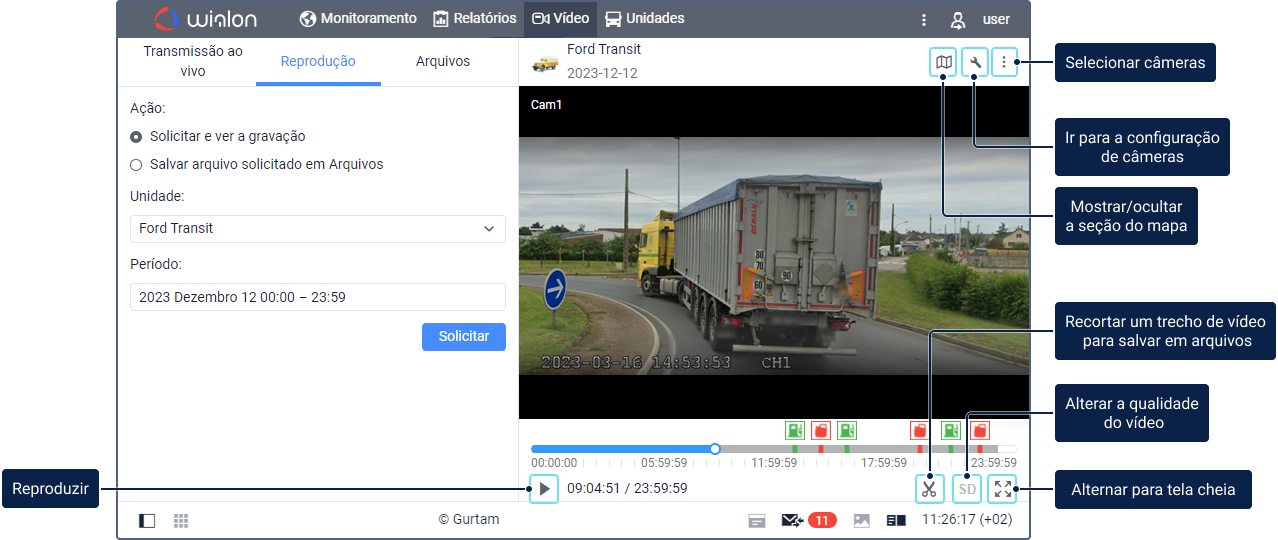Open unread messages icon with 11 badge
The image size is (1278, 540).
pos(793,520)
